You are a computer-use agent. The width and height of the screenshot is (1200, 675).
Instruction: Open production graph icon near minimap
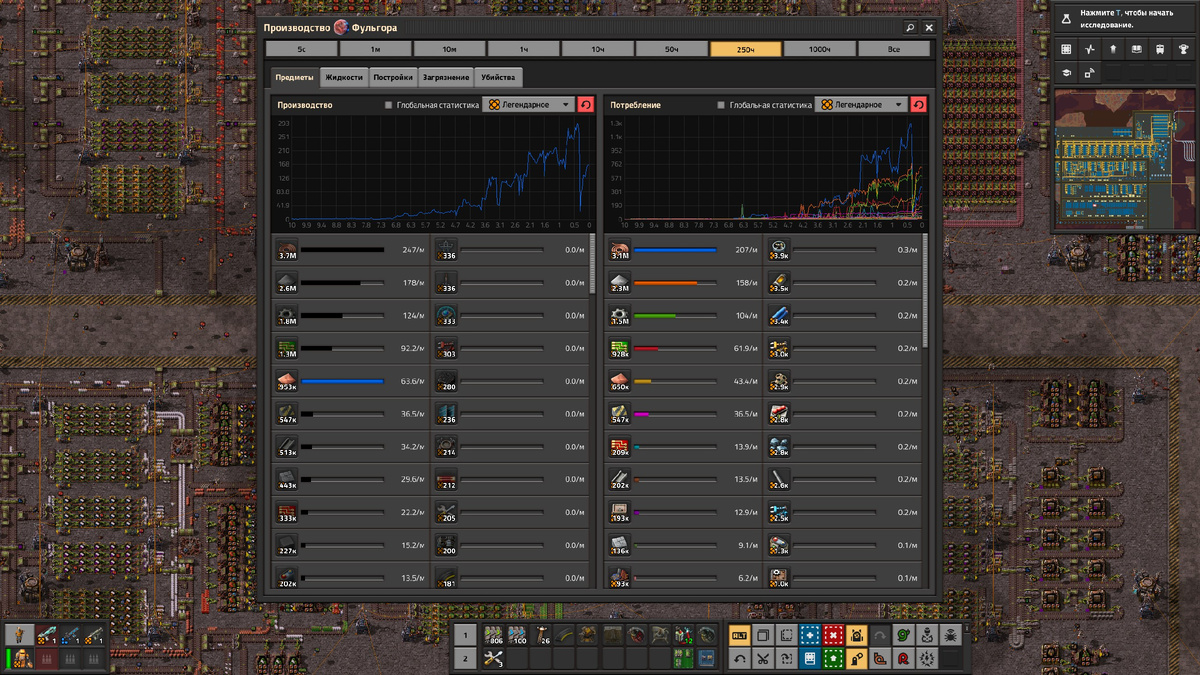tap(1090, 49)
